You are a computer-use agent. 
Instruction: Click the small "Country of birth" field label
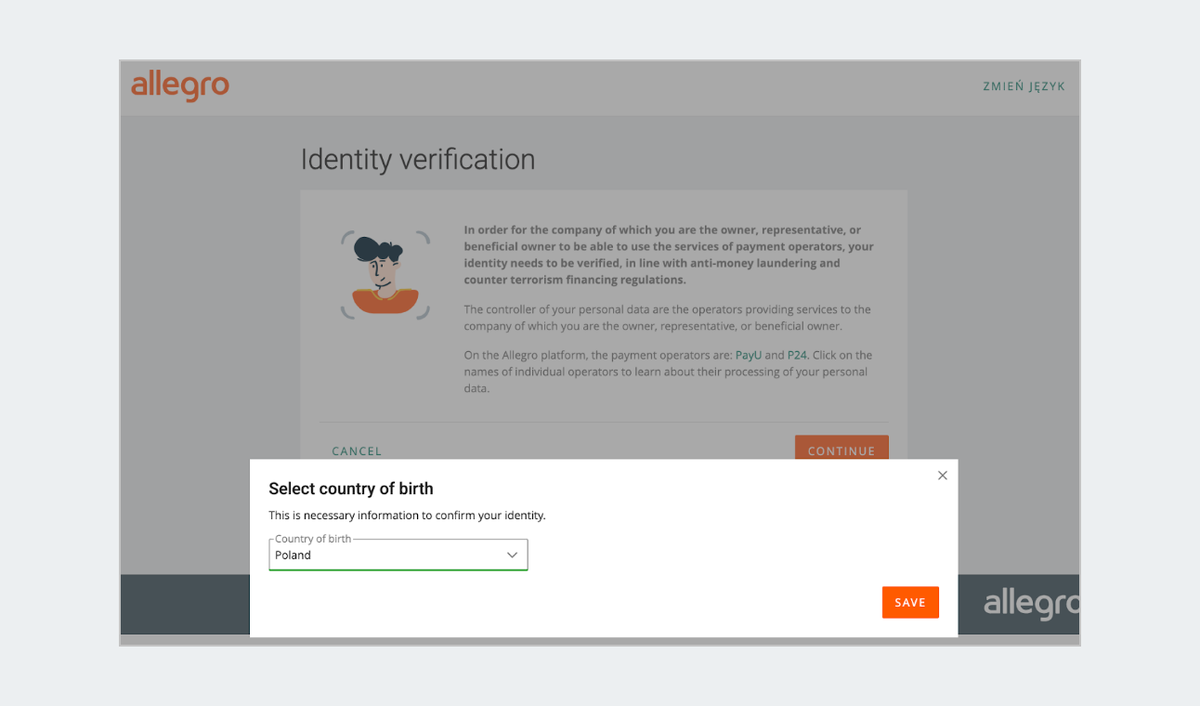point(313,539)
